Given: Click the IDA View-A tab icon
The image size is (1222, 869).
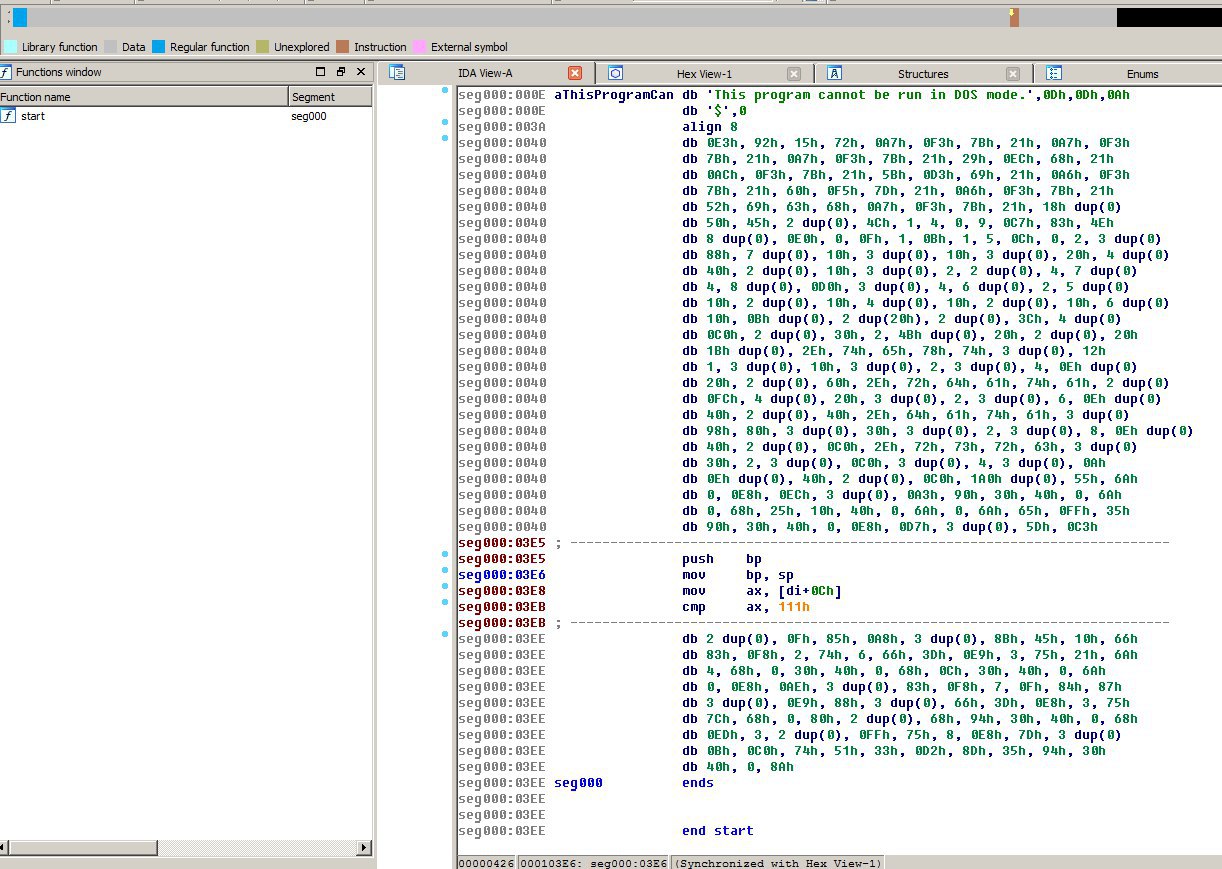Looking at the screenshot, I should click(397, 73).
